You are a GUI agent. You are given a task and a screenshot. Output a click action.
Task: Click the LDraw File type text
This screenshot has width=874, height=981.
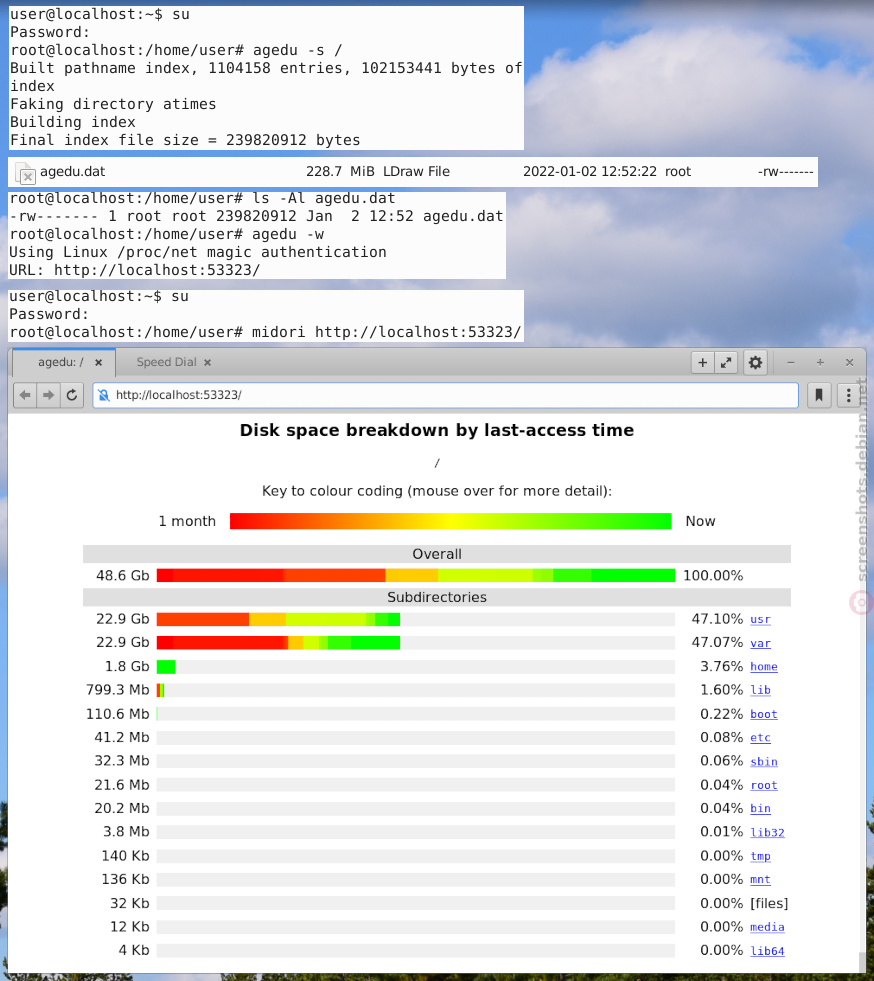416,171
